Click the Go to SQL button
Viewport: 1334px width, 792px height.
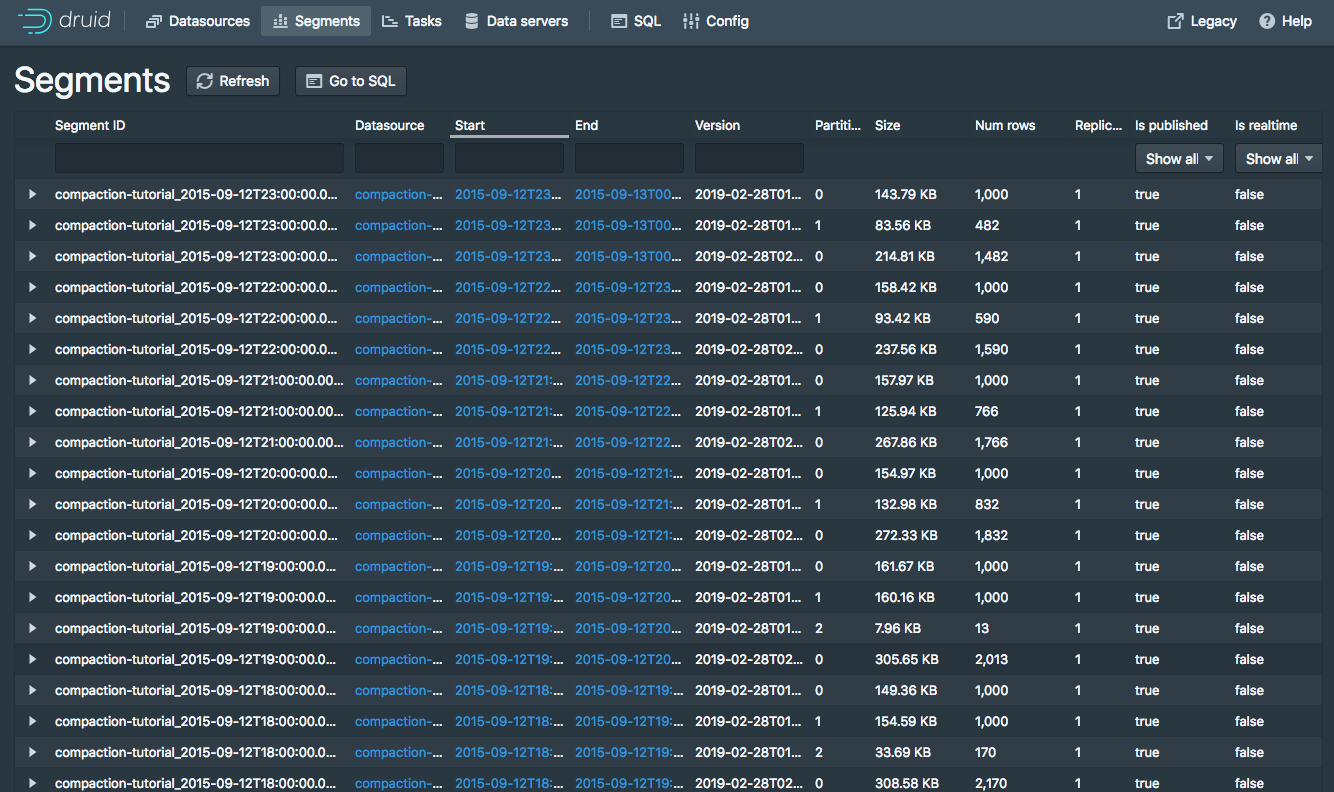(x=351, y=81)
